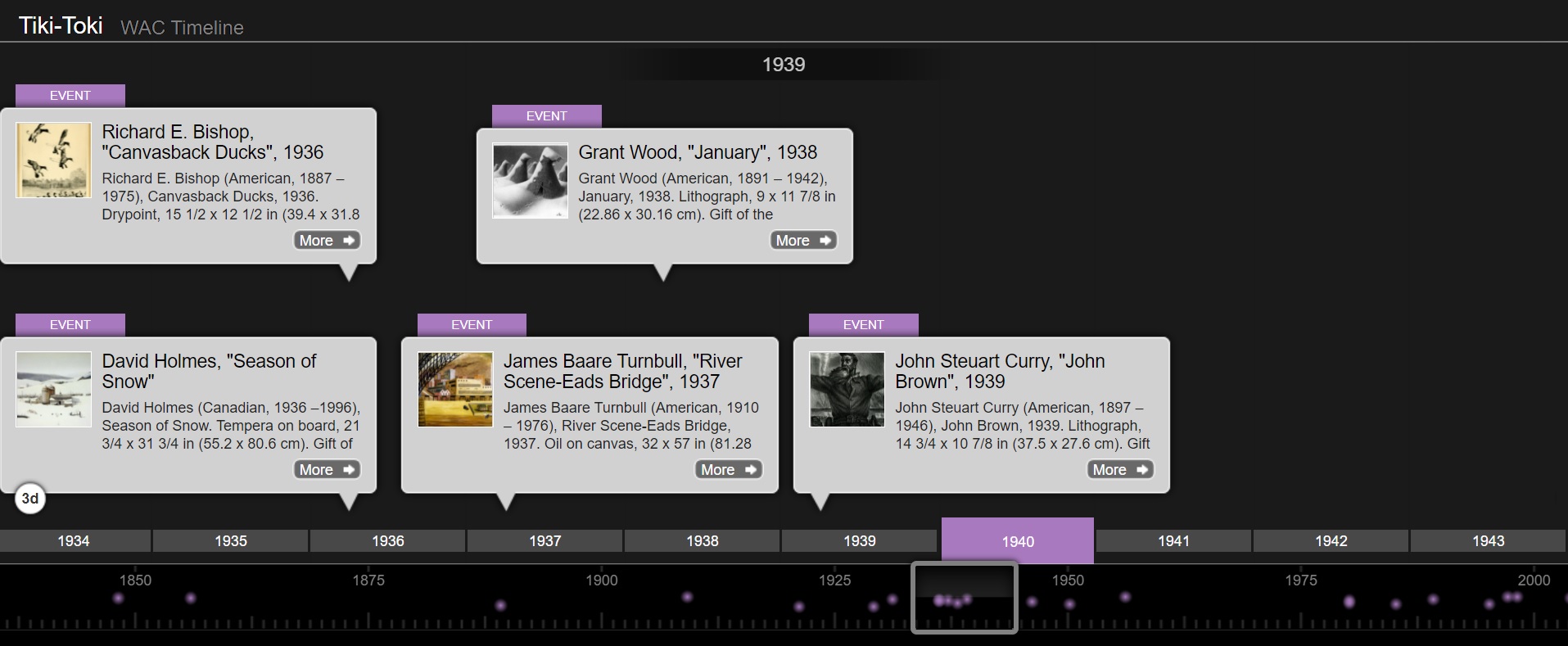Click the Tiki-Toki logo link
The width and height of the screenshot is (1568, 646).
61,26
